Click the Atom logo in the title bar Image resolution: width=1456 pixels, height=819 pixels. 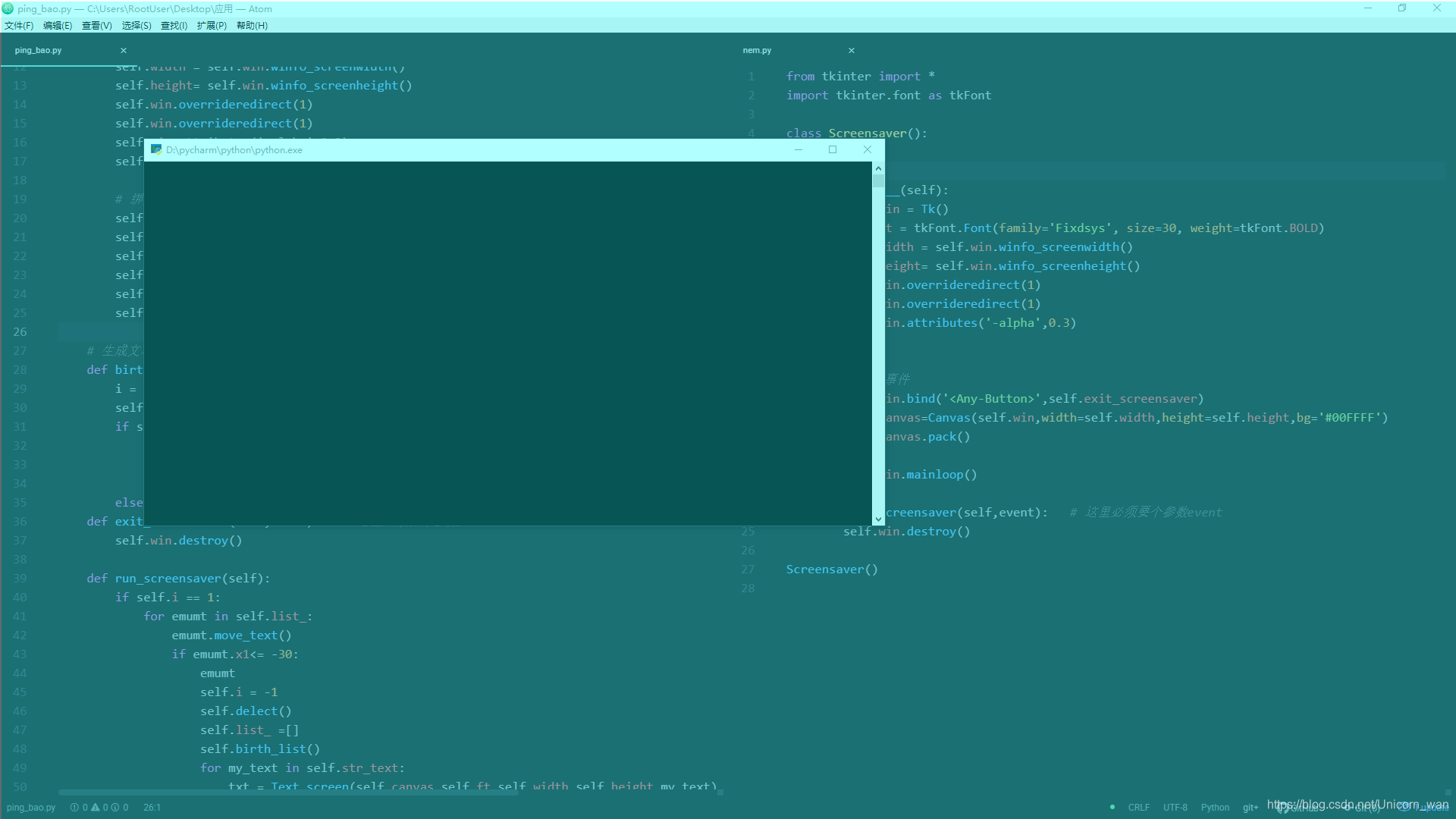(x=8, y=9)
